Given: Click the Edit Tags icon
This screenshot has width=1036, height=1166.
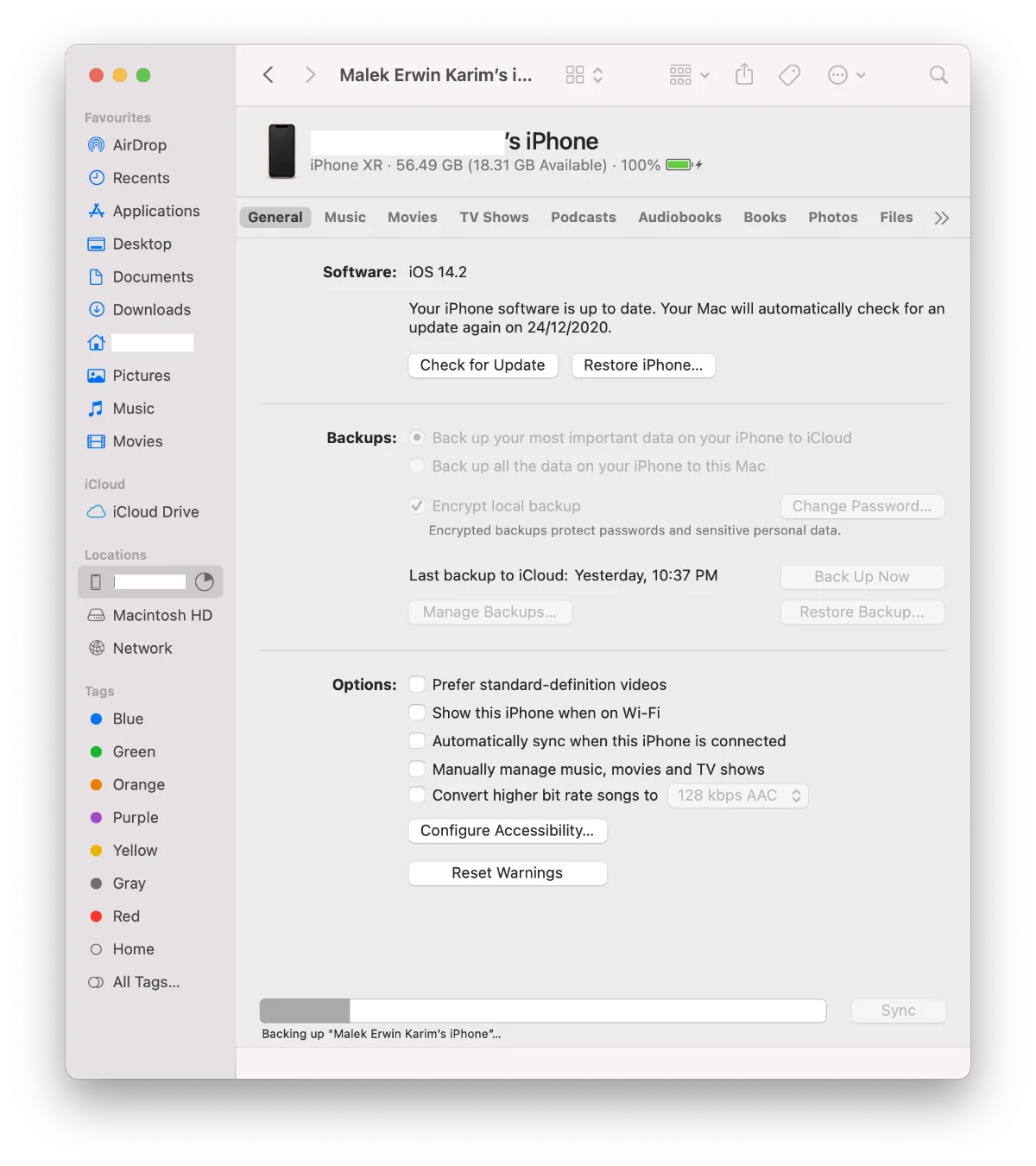Looking at the screenshot, I should pyautogui.click(x=789, y=75).
